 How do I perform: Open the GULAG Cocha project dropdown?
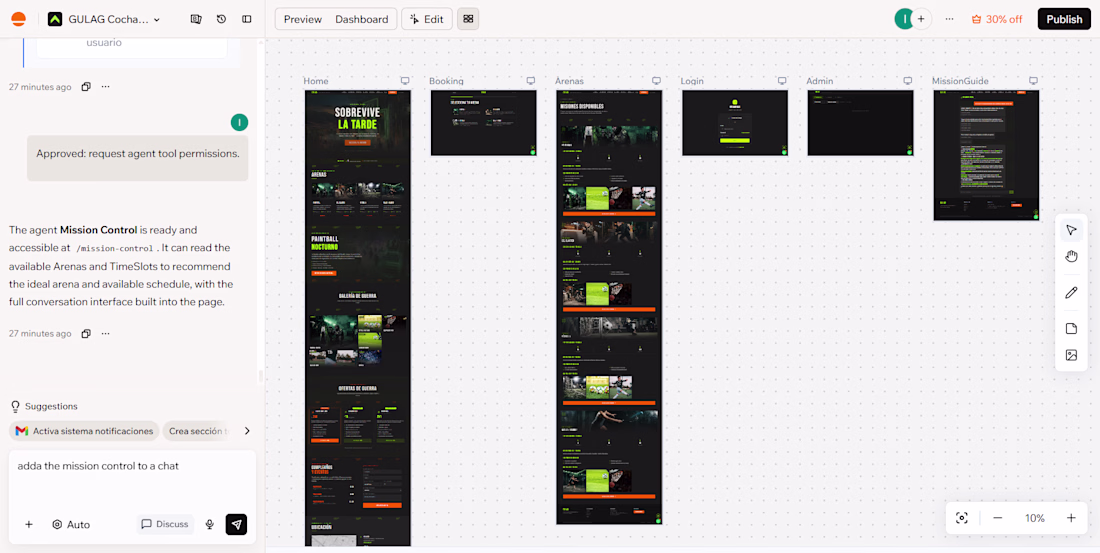(x=104, y=20)
